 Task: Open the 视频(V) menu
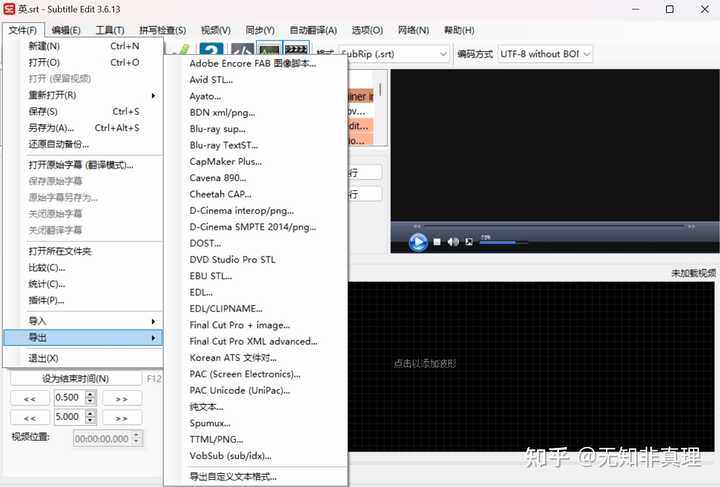(x=216, y=30)
